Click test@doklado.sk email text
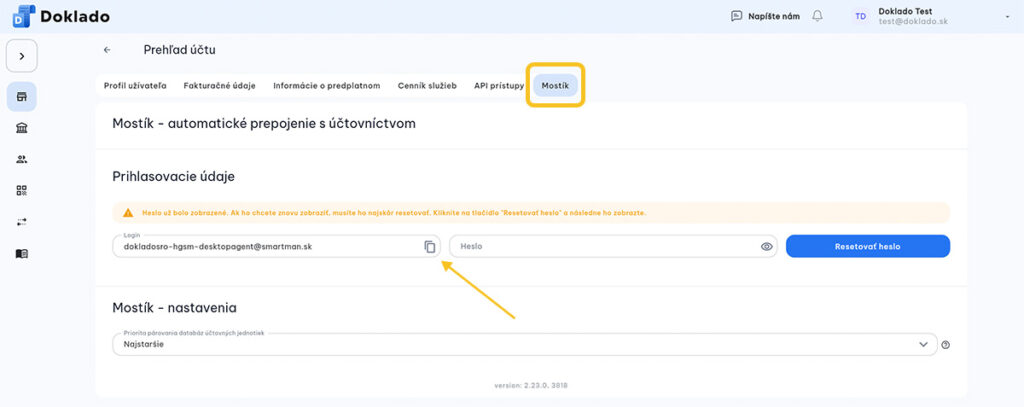 [x=913, y=22]
